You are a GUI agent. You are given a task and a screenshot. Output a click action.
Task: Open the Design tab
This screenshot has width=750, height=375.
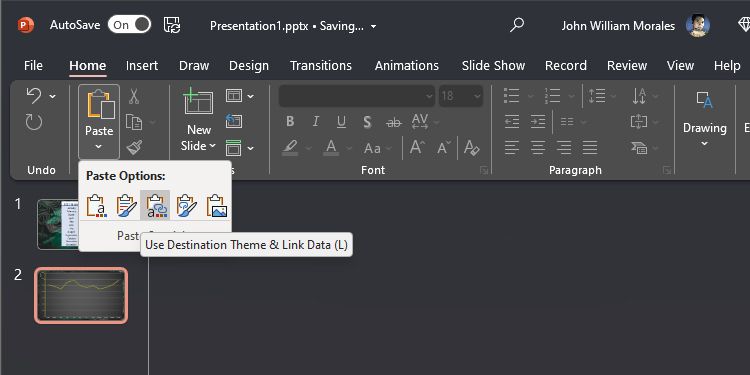[x=249, y=66]
